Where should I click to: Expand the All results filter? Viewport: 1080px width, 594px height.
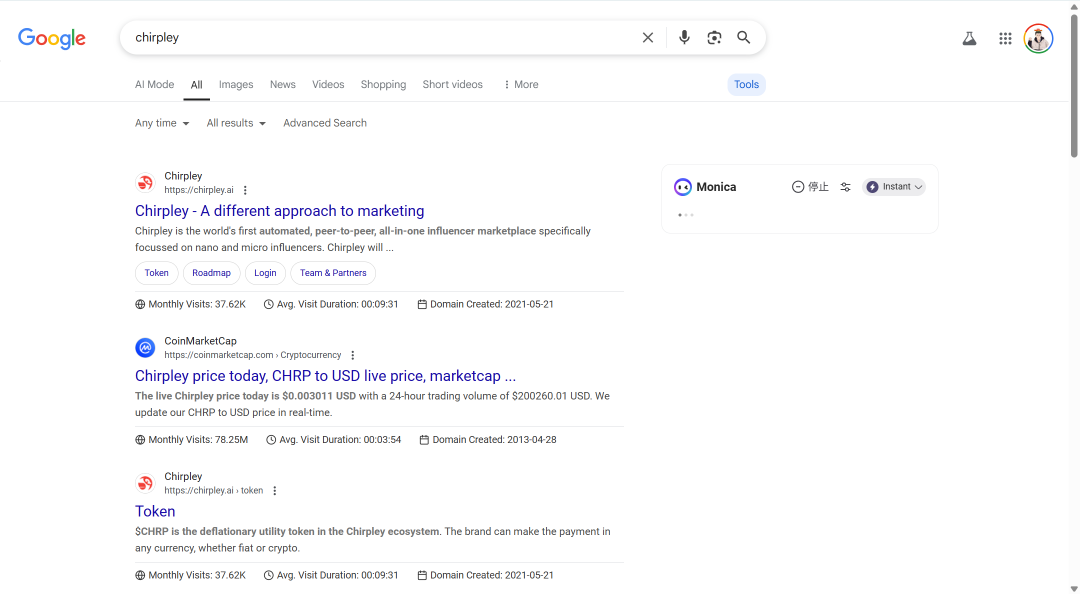(236, 123)
